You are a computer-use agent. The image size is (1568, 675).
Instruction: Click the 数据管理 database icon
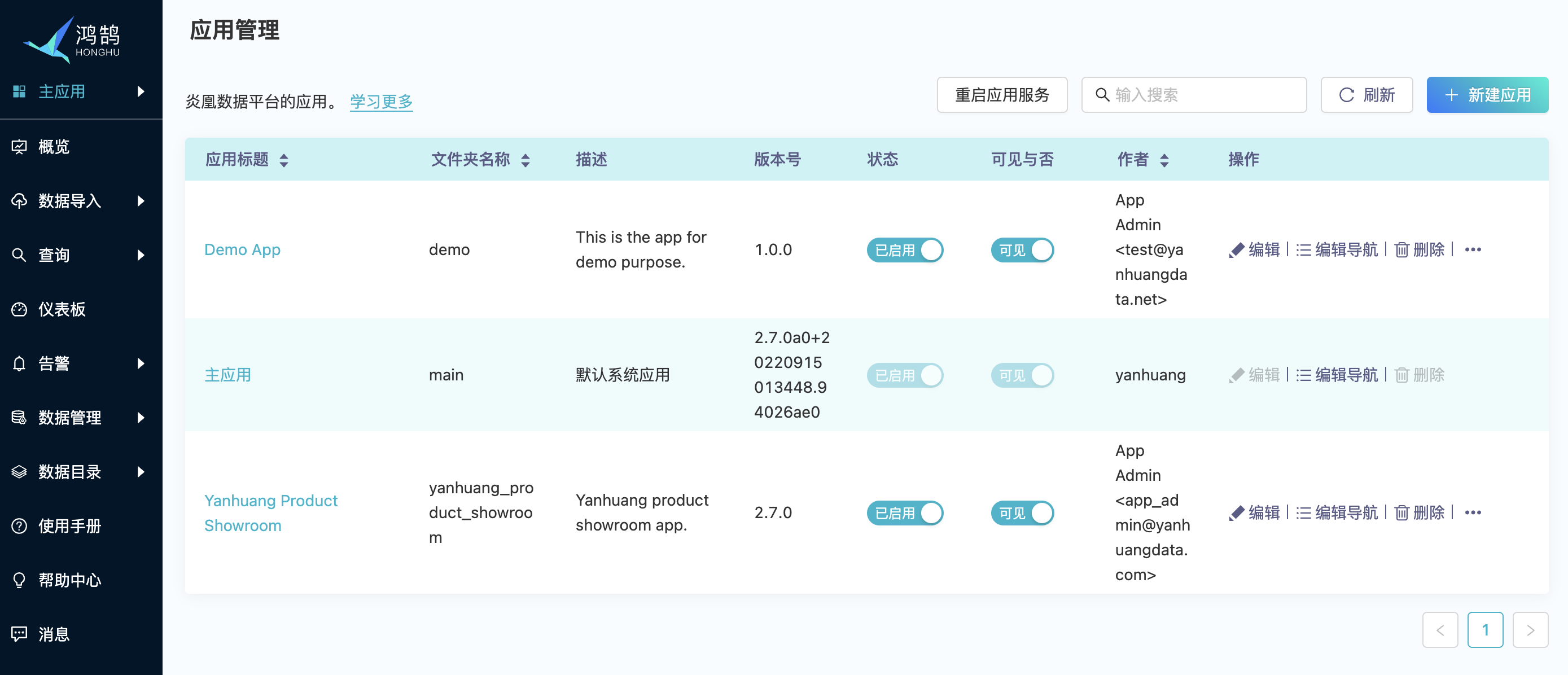click(20, 418)
